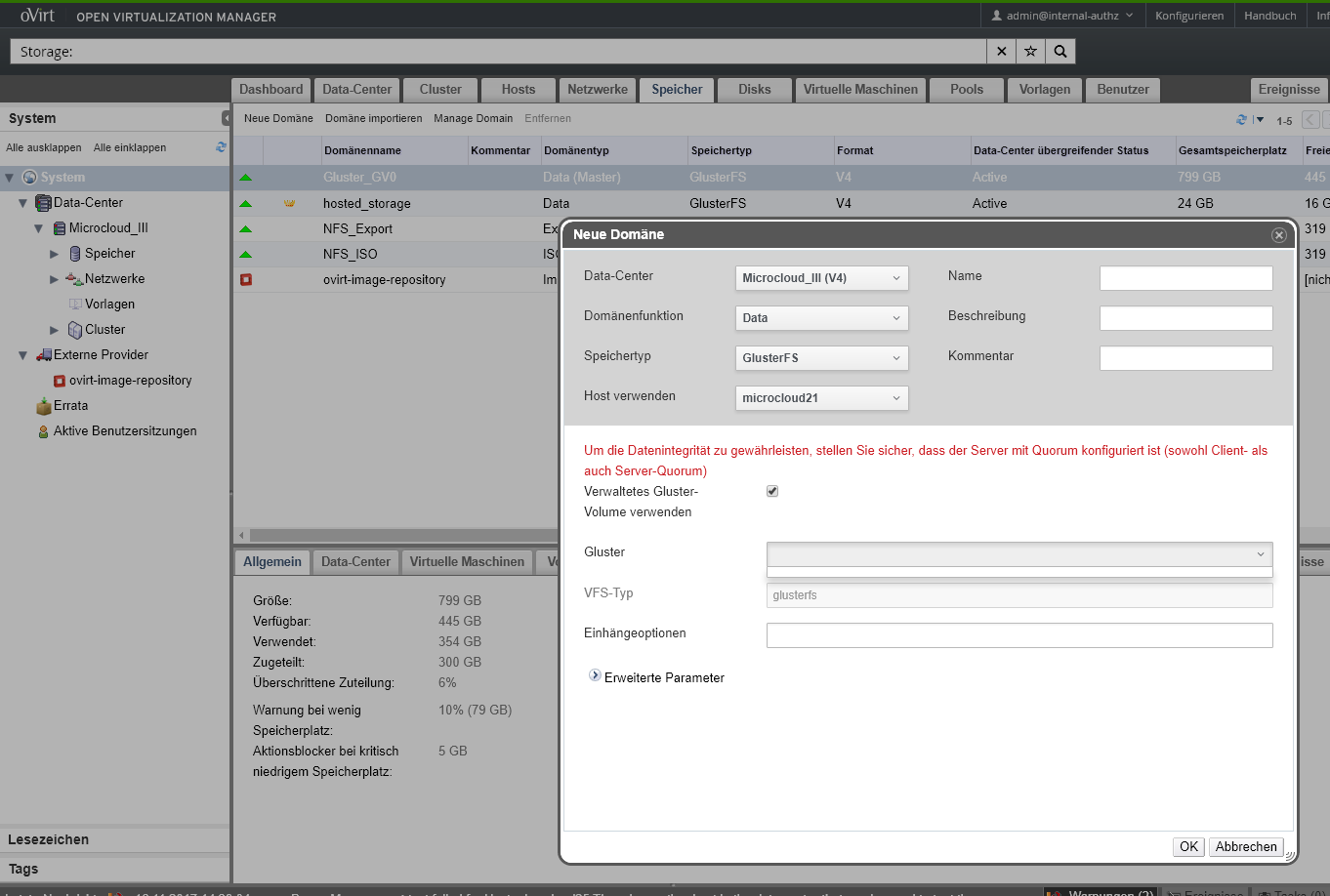The width and height of the screenshot is (1330, 896).
Task: Click the Erweiterte Parameter arrow icon
Action: click(595, 675)
